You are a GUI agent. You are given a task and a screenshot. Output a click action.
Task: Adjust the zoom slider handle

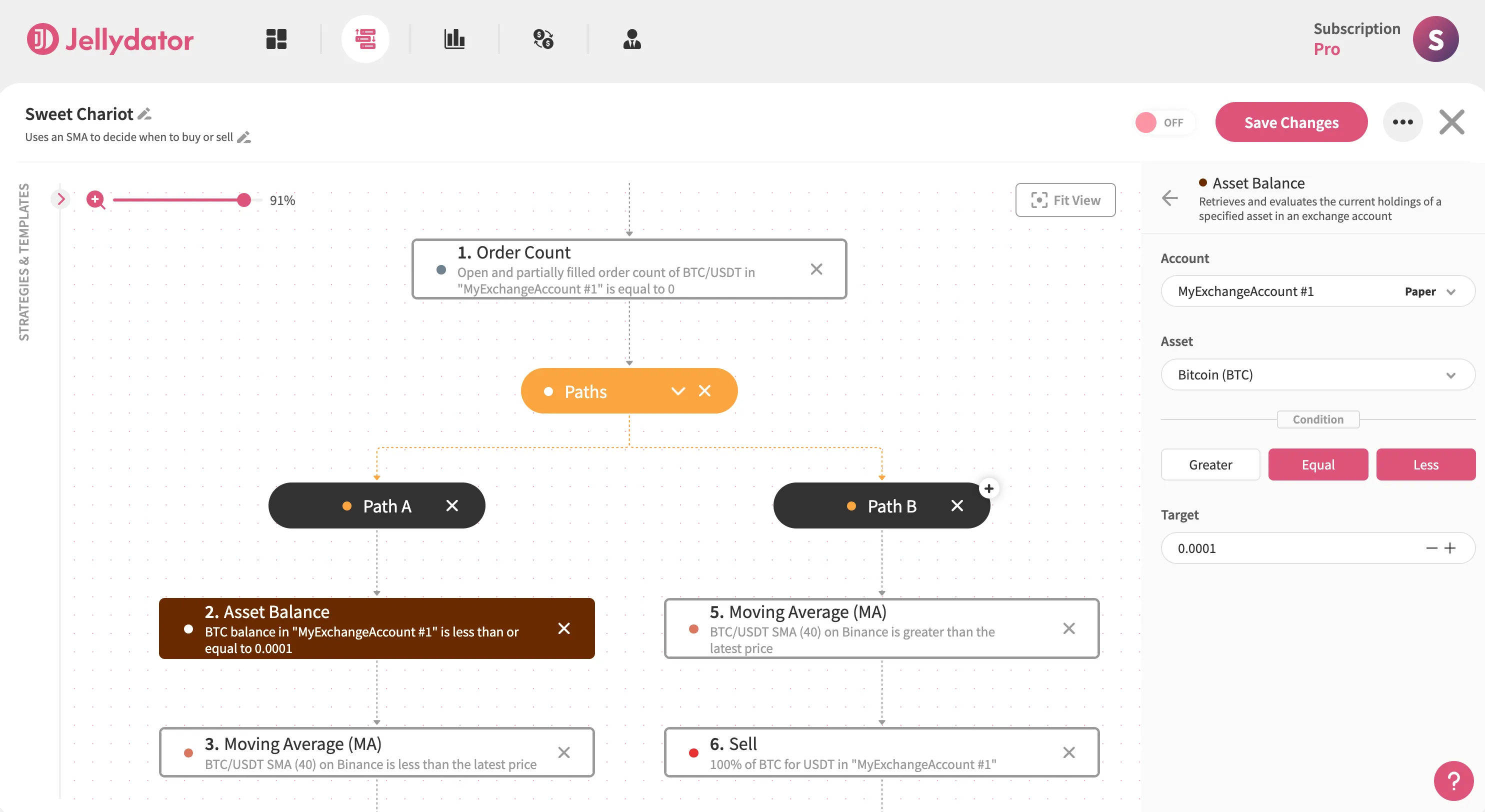point(244,200)
